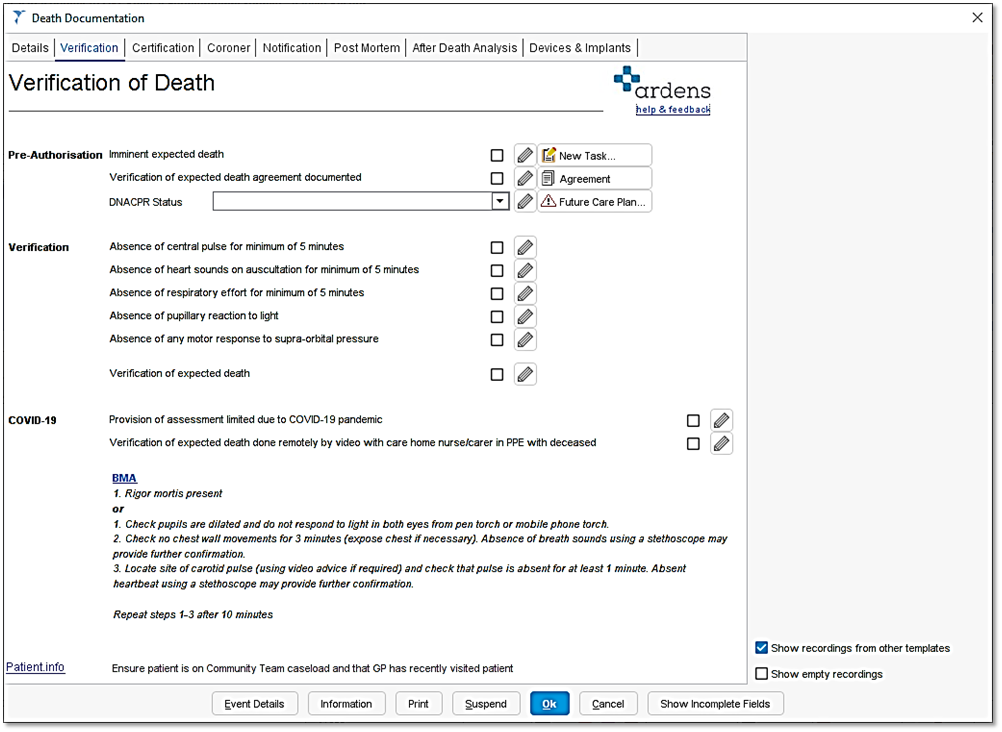Image resolution: width=1002 pixels, height=732 pixels.
Task: Open the BMA hyperlink
Action: tap(124, 478)
